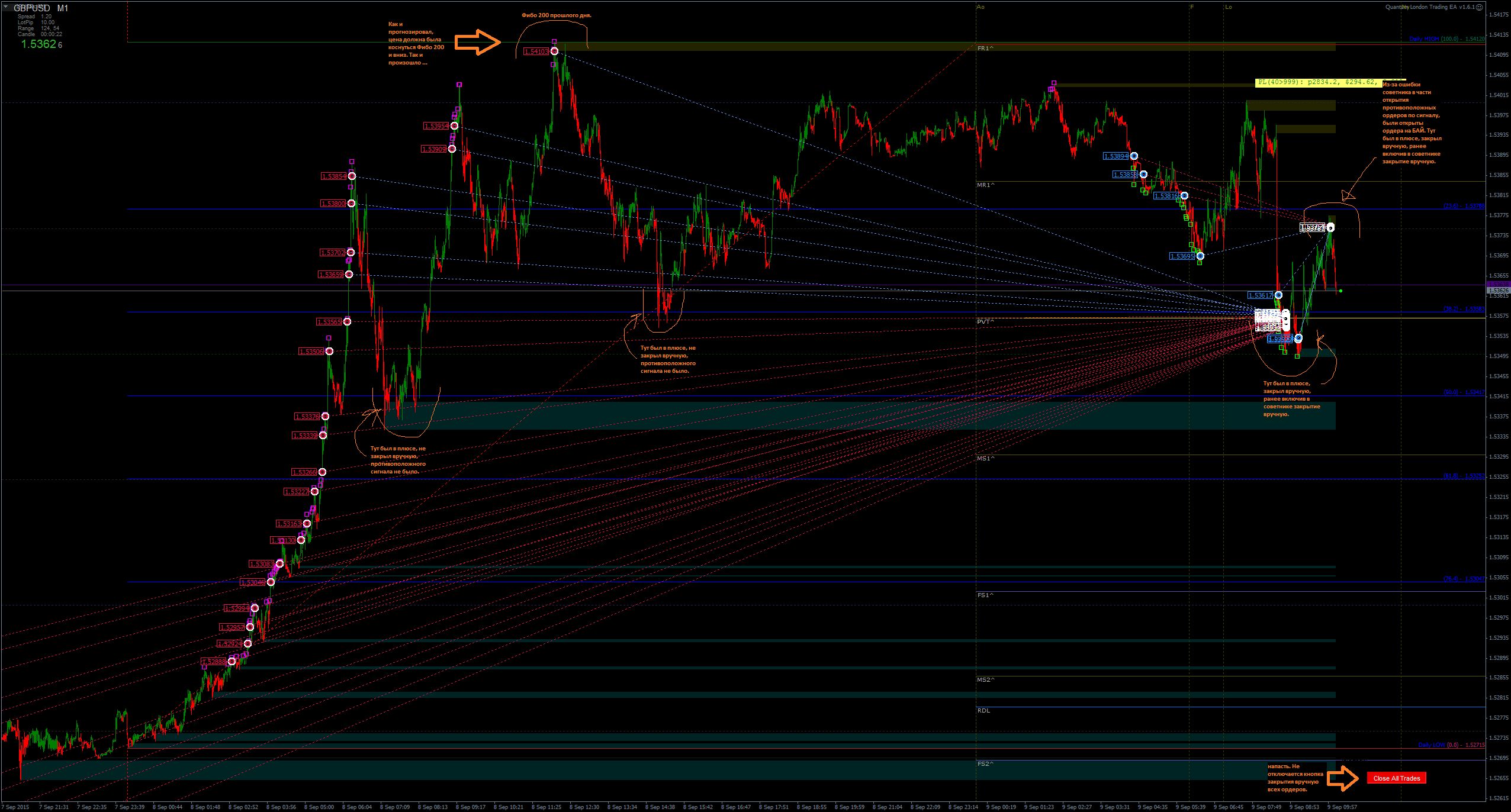
Task: Select the sell marker circle at 1.53163
Action: pyautogui.click(x=307, y=524)
